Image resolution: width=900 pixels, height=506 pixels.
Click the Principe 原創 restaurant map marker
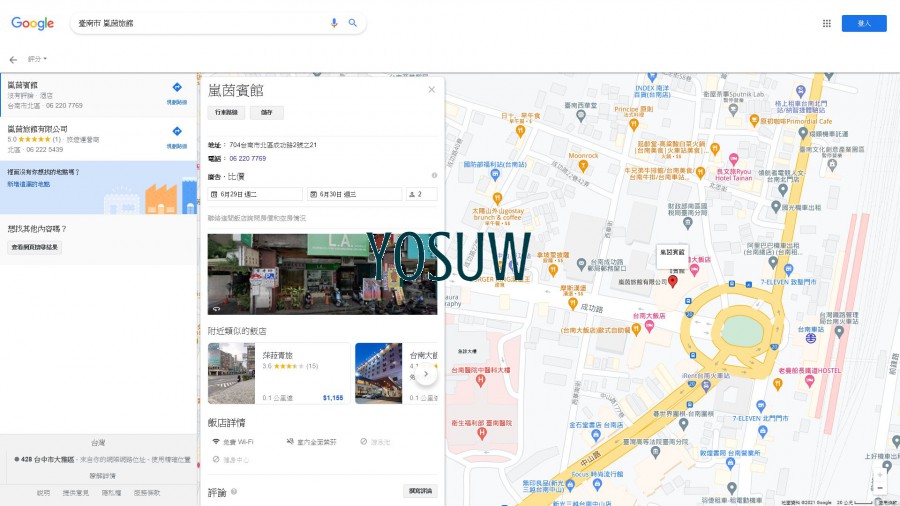(x=634, y=124)
